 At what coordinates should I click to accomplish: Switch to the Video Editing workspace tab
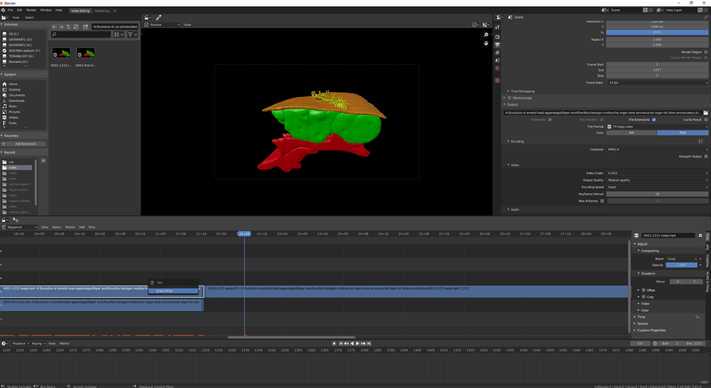[x=80, y=10]
